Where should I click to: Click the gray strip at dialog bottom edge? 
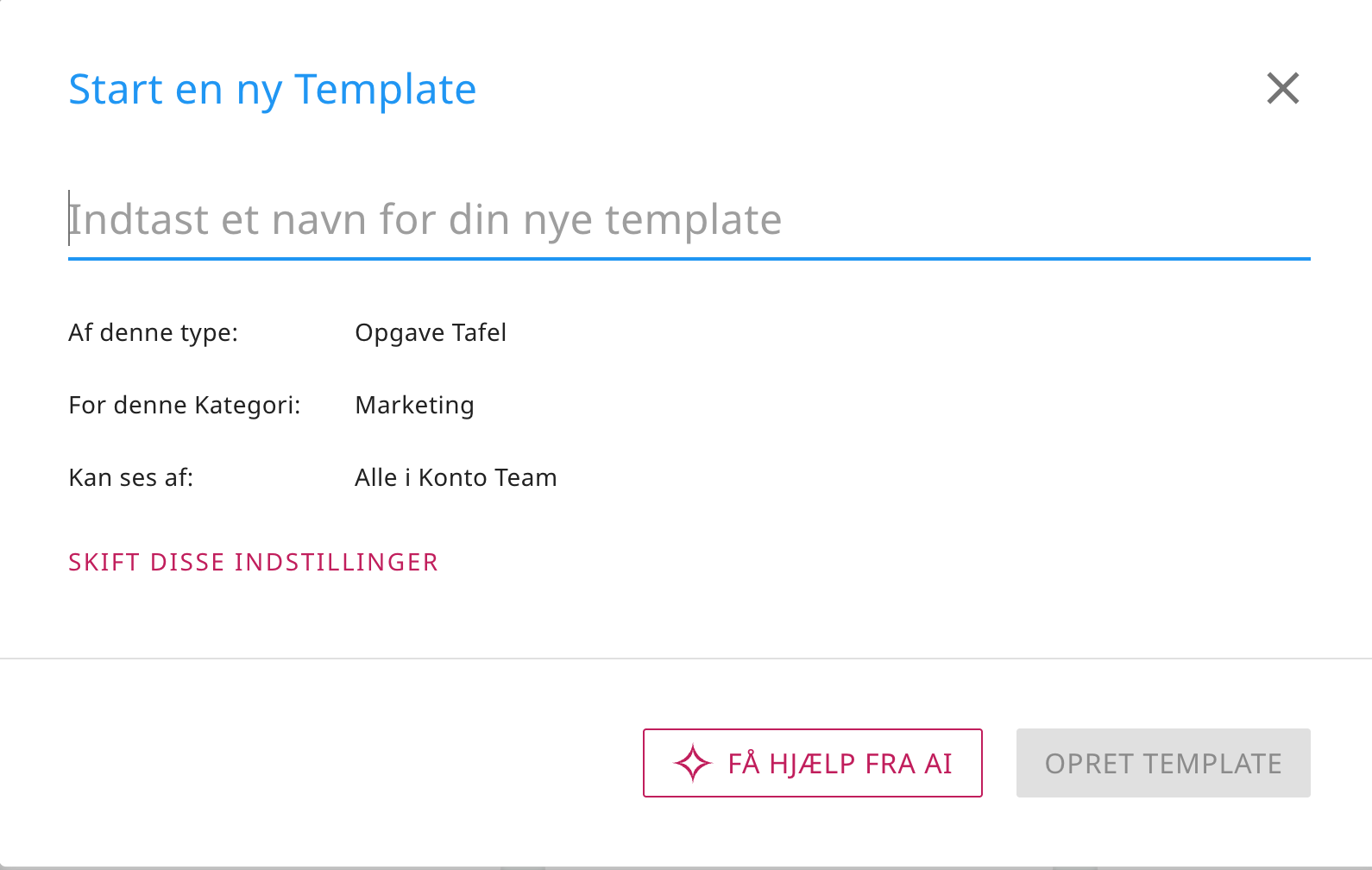click(686, 867)
